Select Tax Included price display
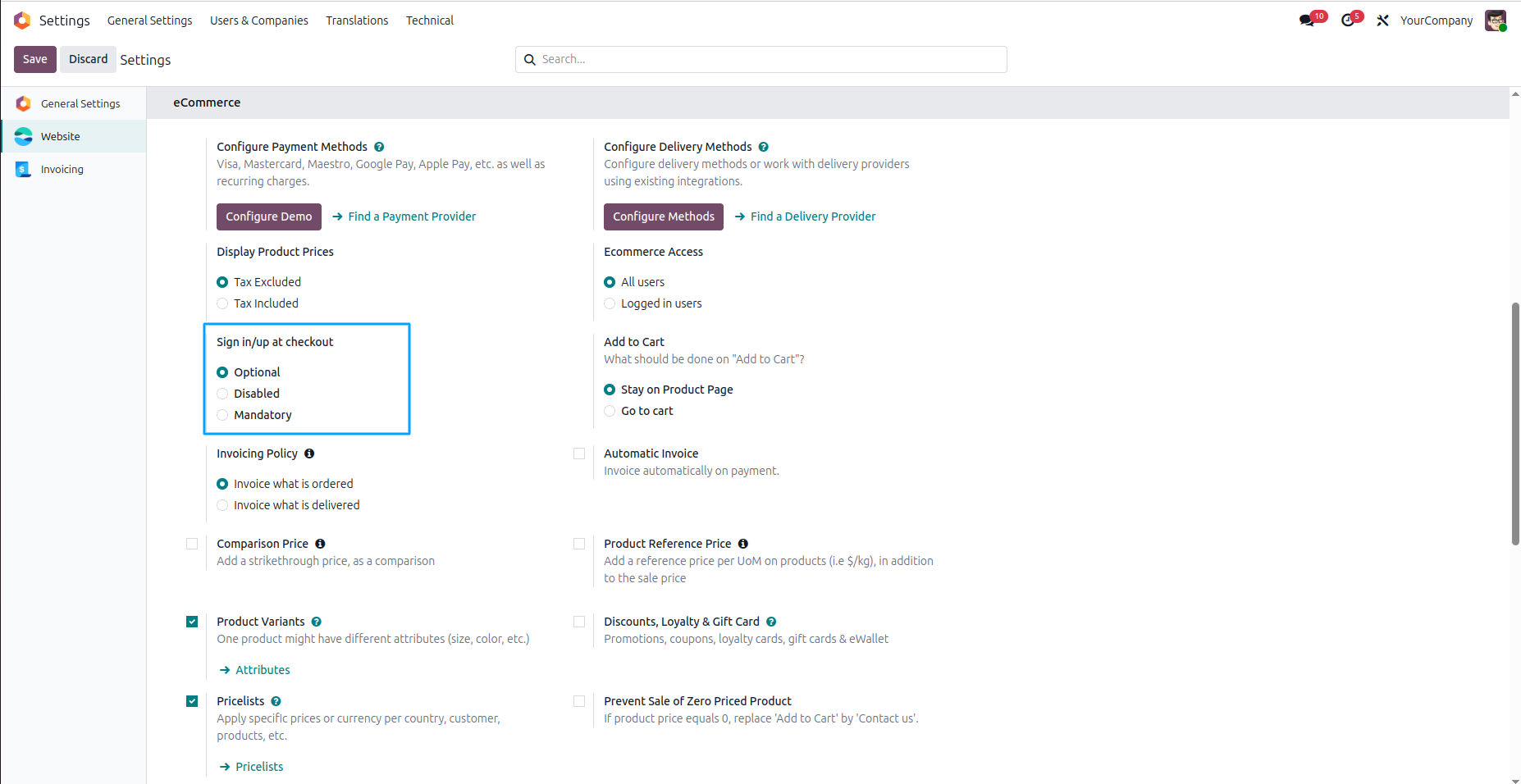The height and width of the screenshot is (784, 1521). (x=222, y=303)
